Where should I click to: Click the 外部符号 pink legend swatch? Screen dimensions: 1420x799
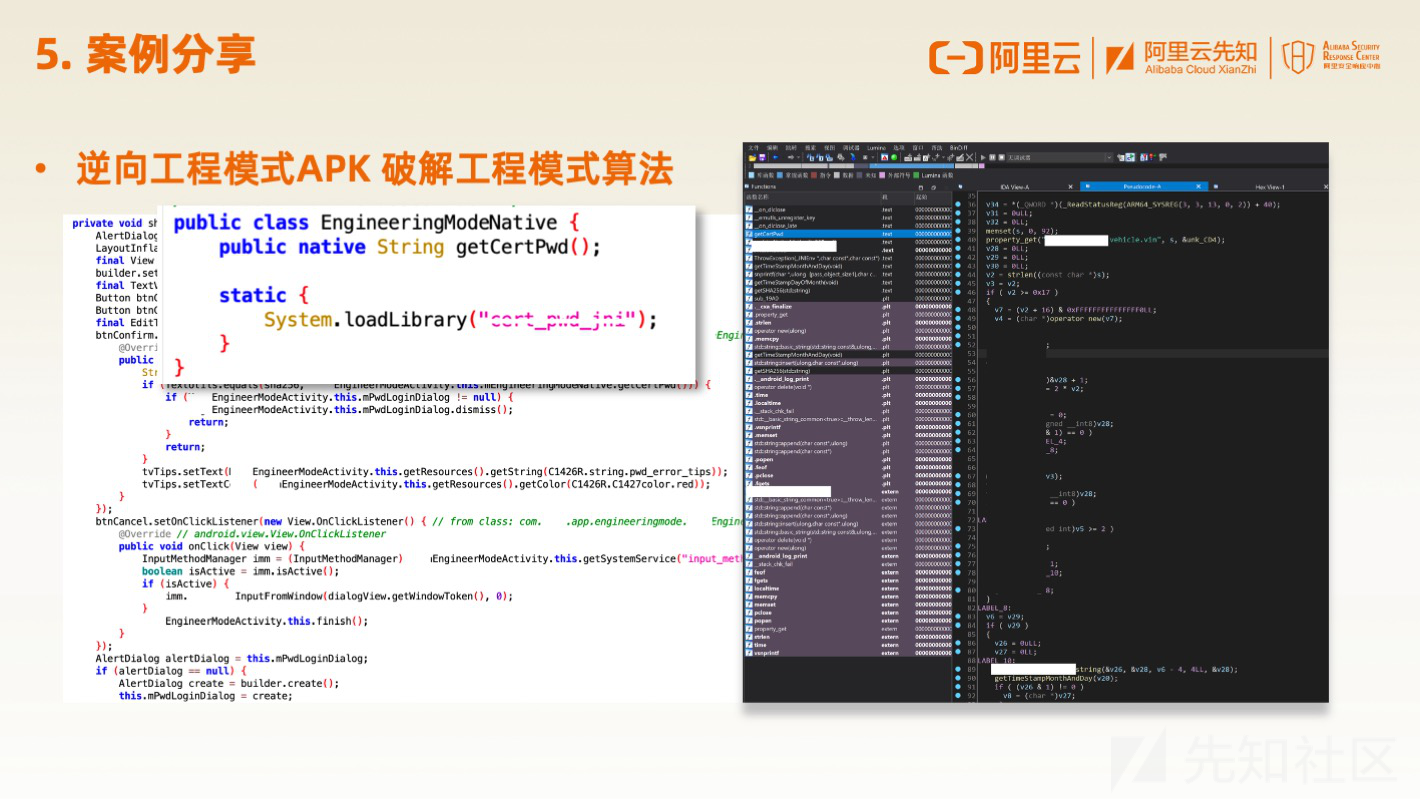point(882,175)
